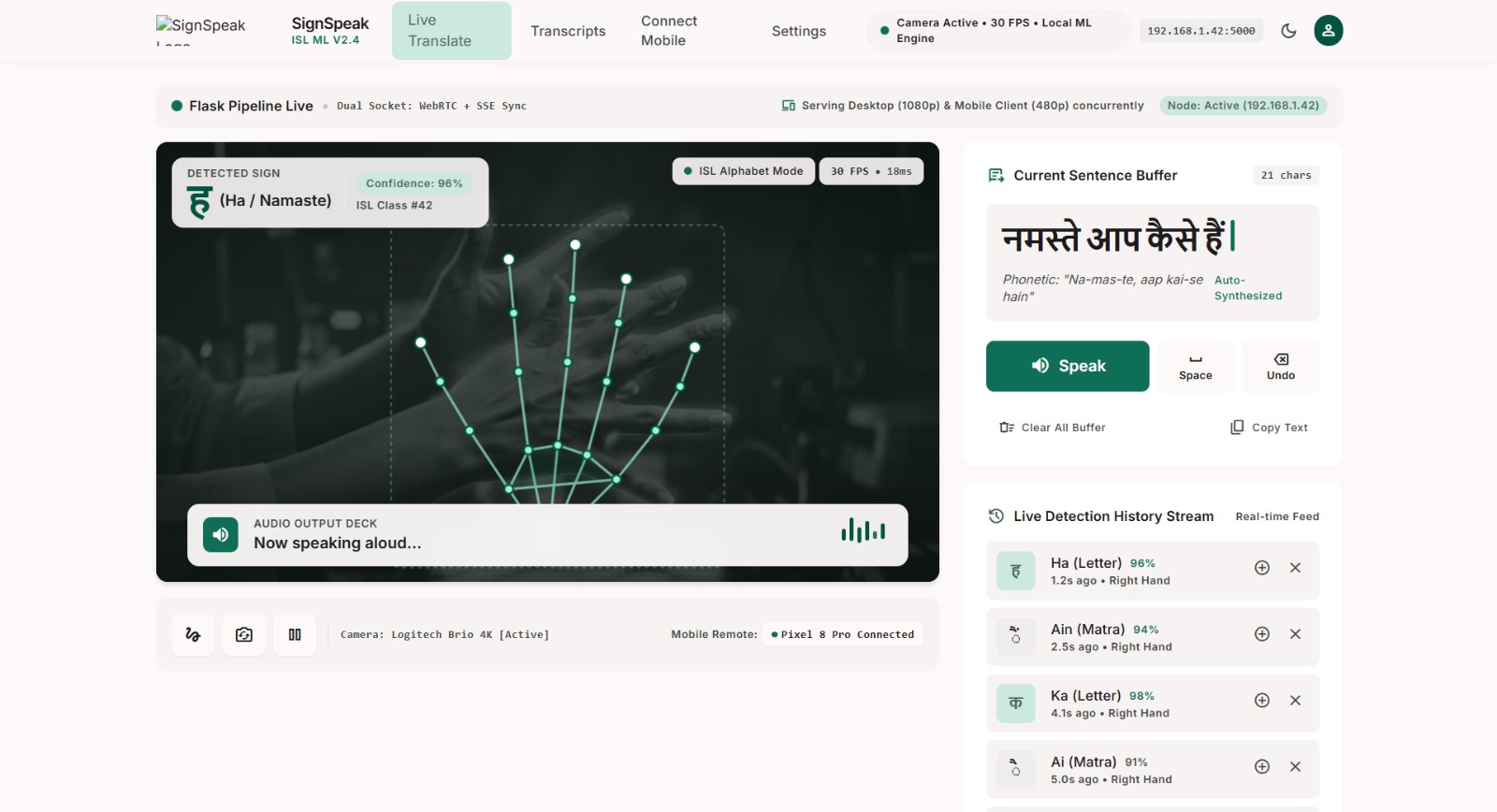Copy Text from the sentence buffer

(1269, 428)
